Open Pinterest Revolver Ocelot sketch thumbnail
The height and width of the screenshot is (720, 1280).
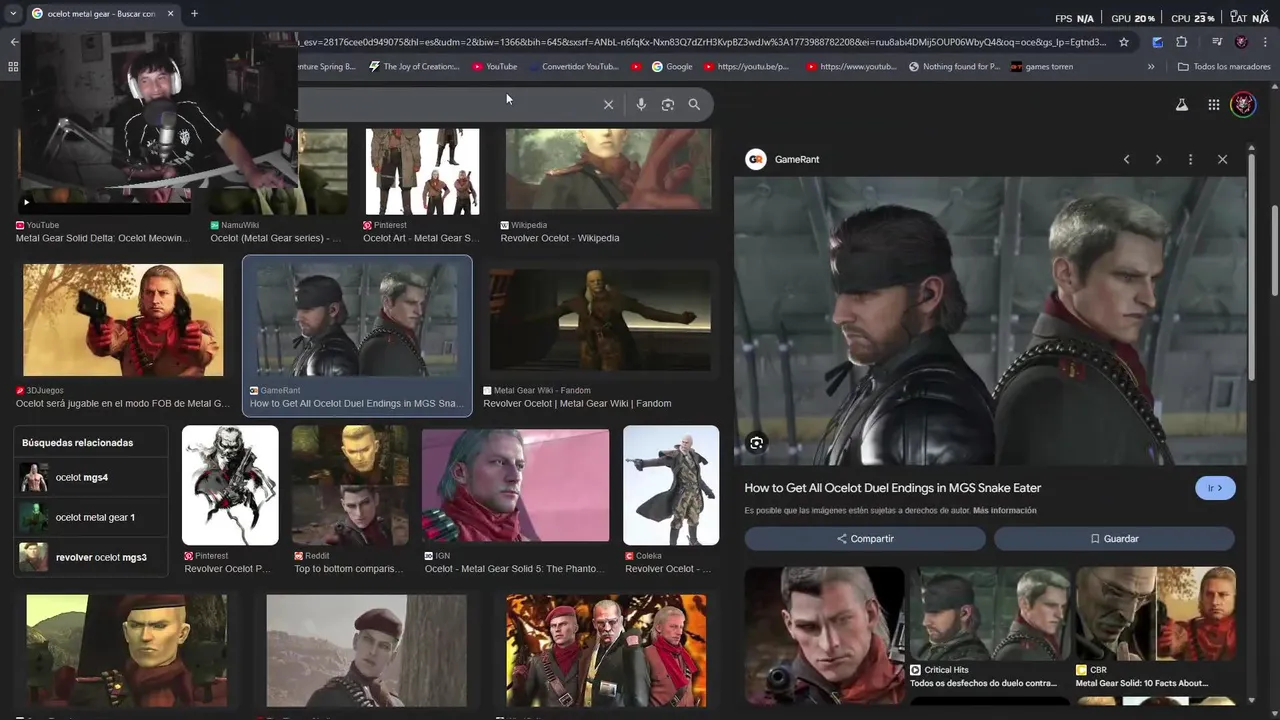click(x=230, y=485)
